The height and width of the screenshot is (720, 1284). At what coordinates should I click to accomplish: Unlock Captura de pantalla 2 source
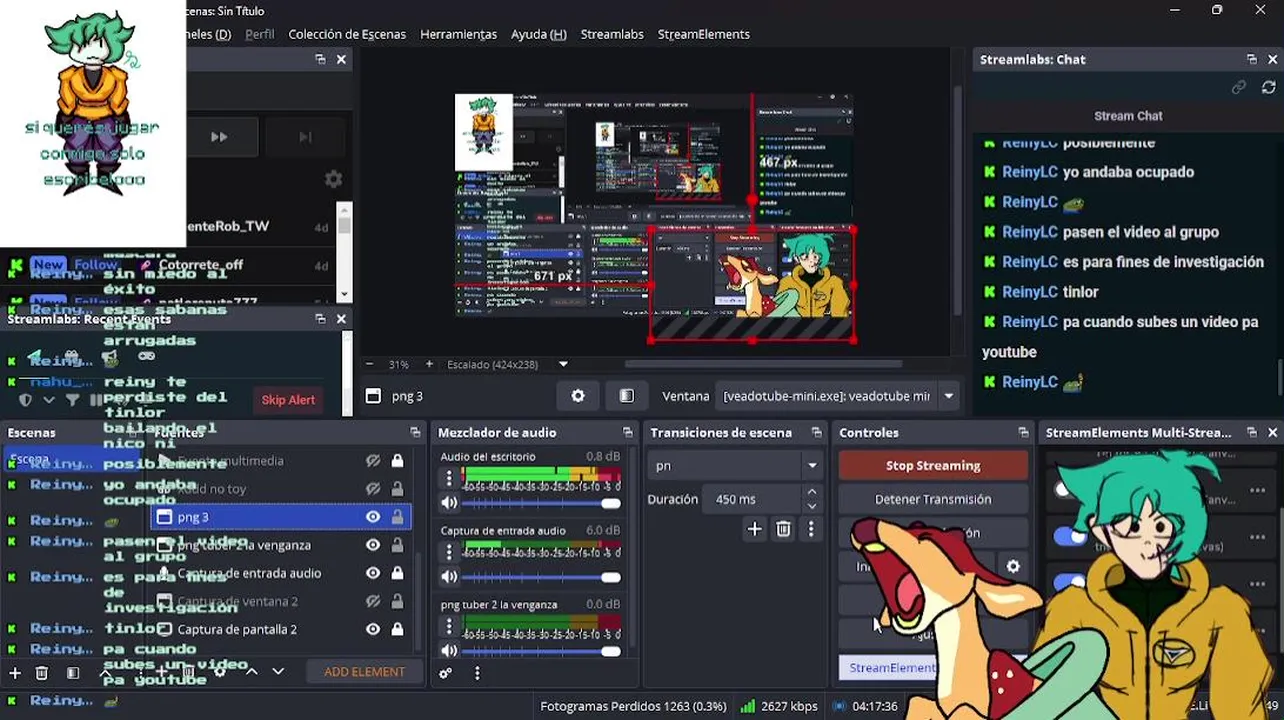397,629
